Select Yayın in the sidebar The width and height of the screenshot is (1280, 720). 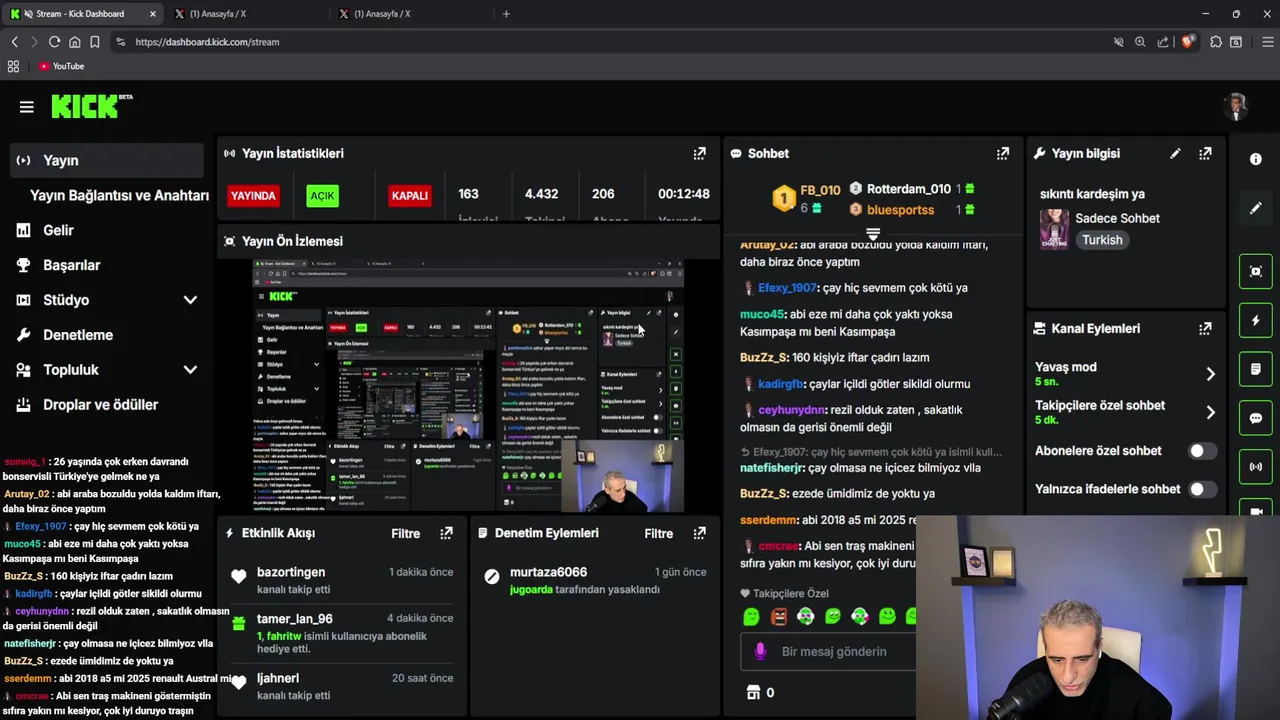tap(107, 160)
